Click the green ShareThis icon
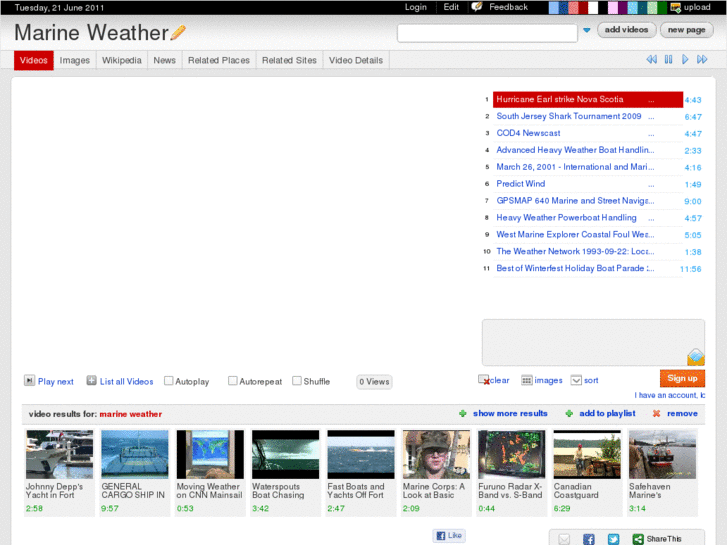 click(638, 539)
